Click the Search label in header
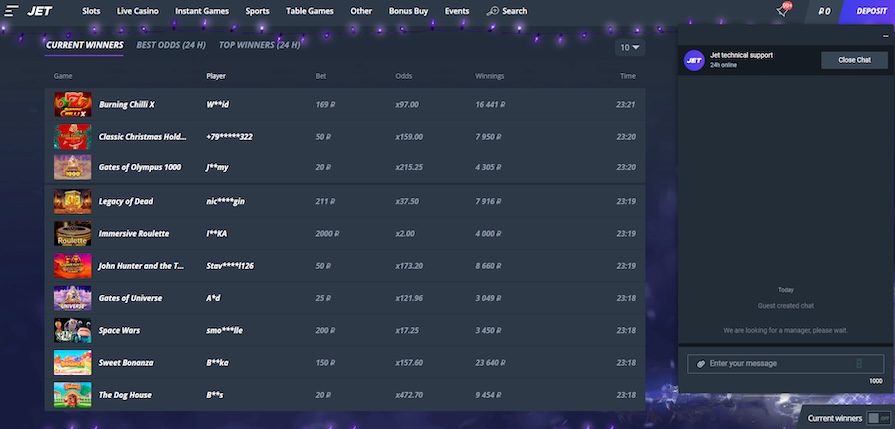 coord(515,11)
